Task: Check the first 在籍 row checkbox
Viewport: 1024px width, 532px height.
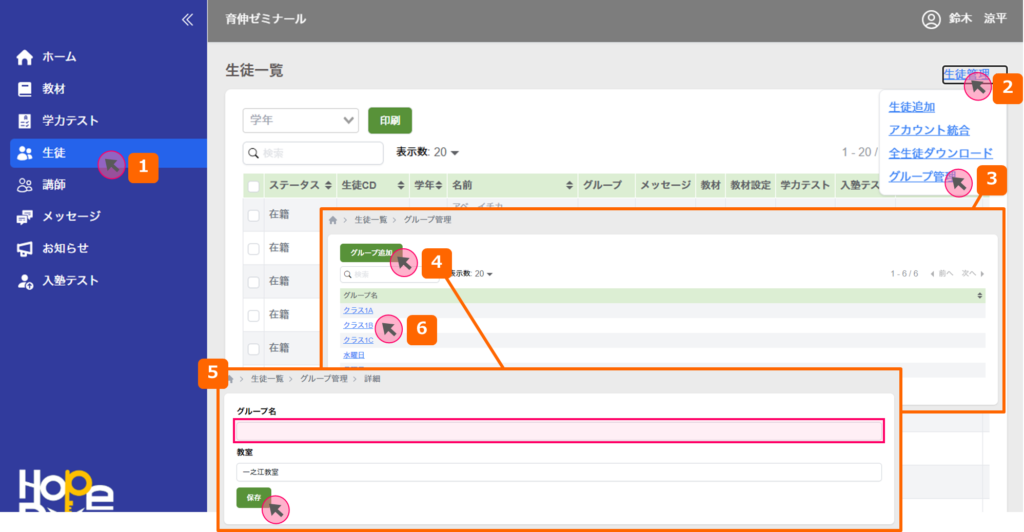Action: pyautogui.click(x=254, y=215)
